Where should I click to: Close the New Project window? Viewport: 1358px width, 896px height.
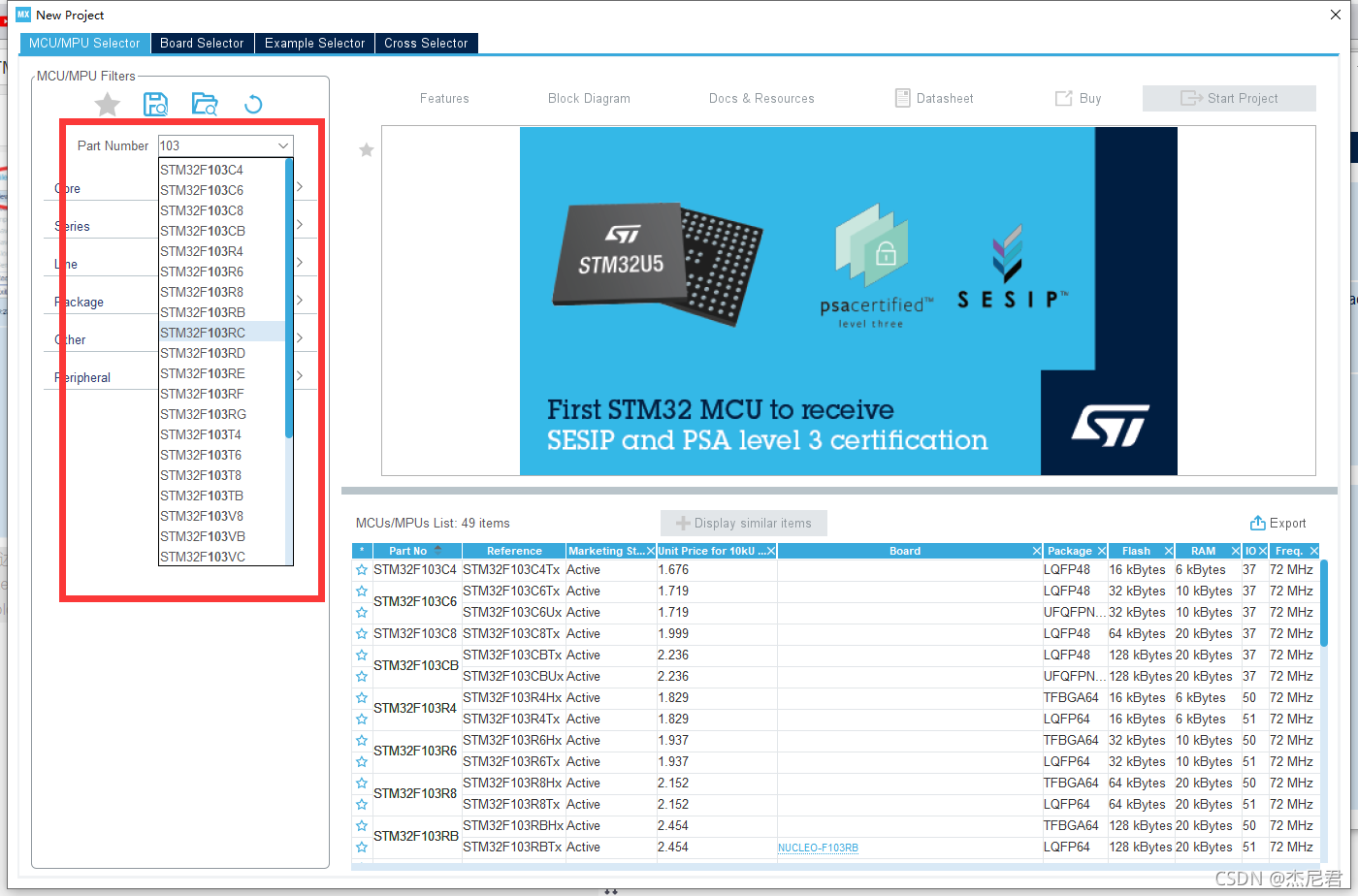[x=1336, y=15]
